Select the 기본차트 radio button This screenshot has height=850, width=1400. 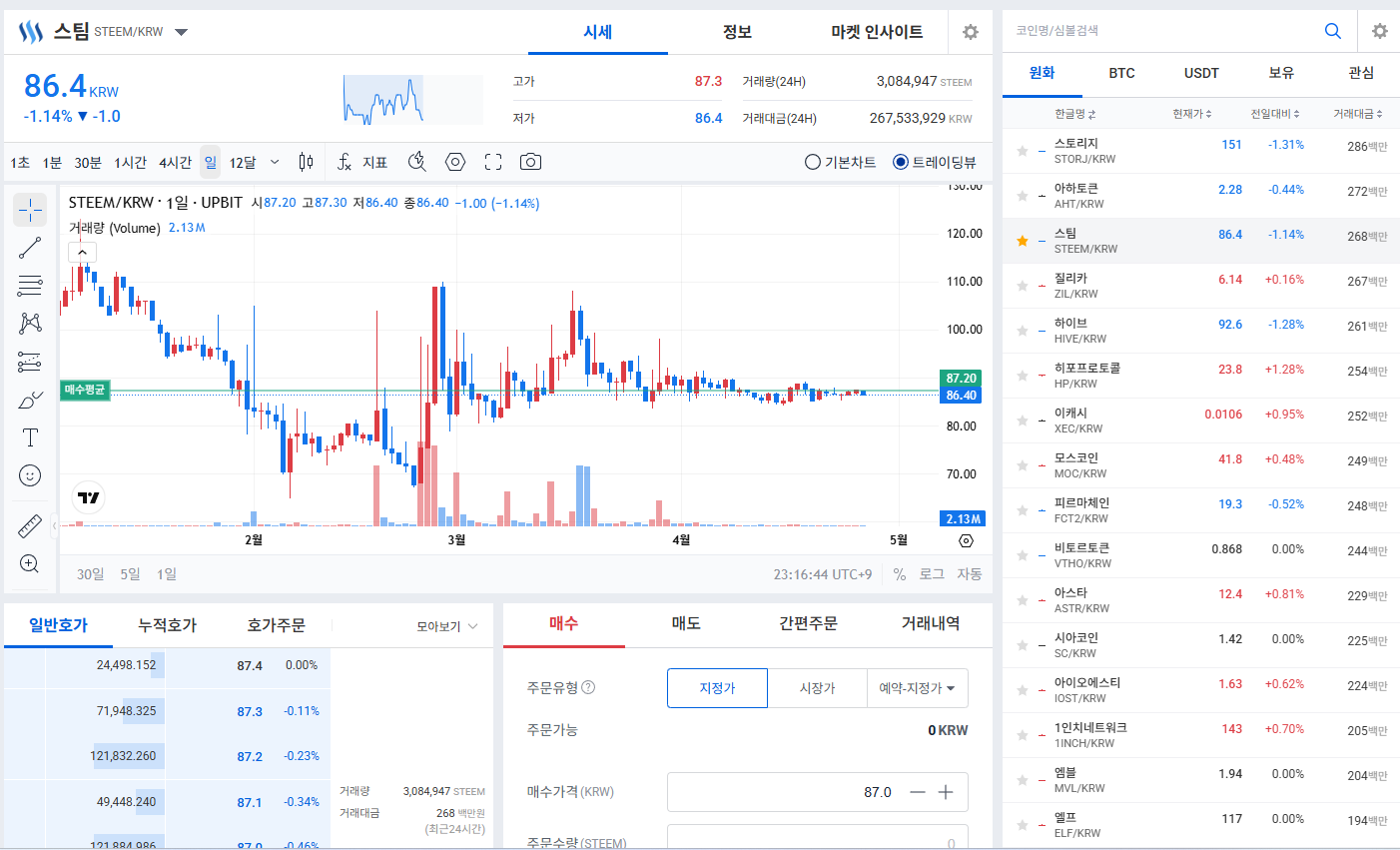(813, 162)
